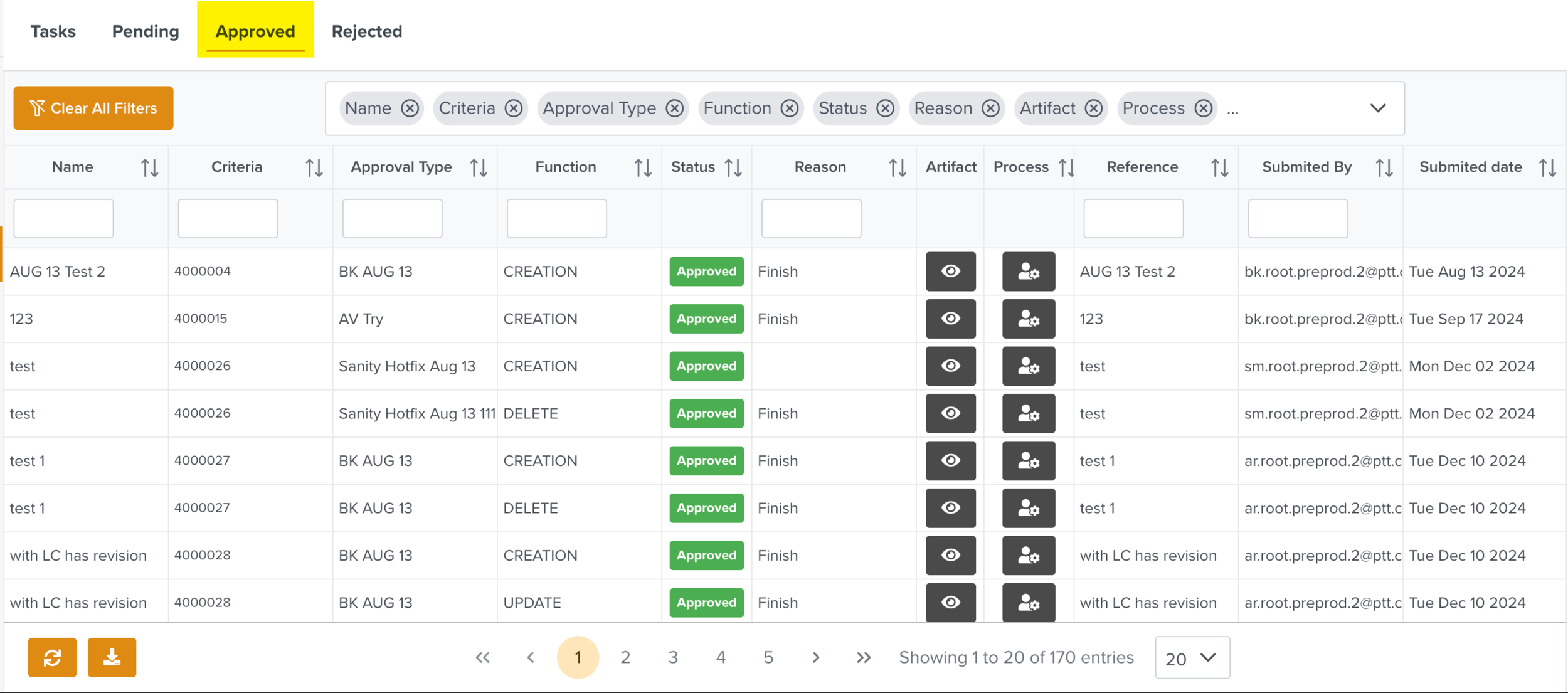Remove the Approval Type chip via x icon
This screenshot has height=693, width=1568.
click(x=675, y=108)
